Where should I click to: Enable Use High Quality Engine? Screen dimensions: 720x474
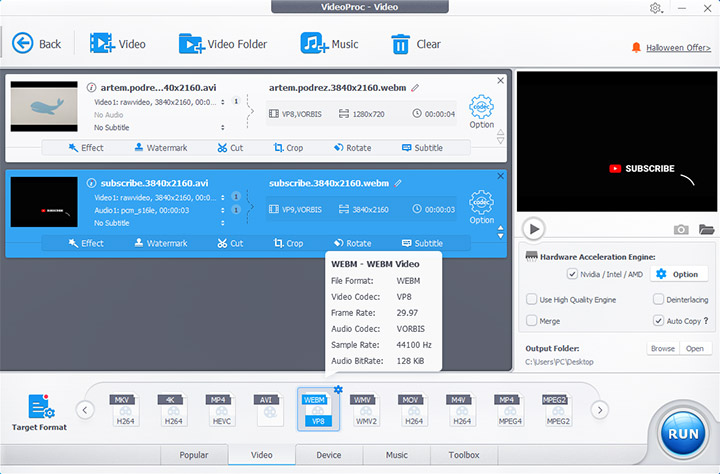pos(532,299)
